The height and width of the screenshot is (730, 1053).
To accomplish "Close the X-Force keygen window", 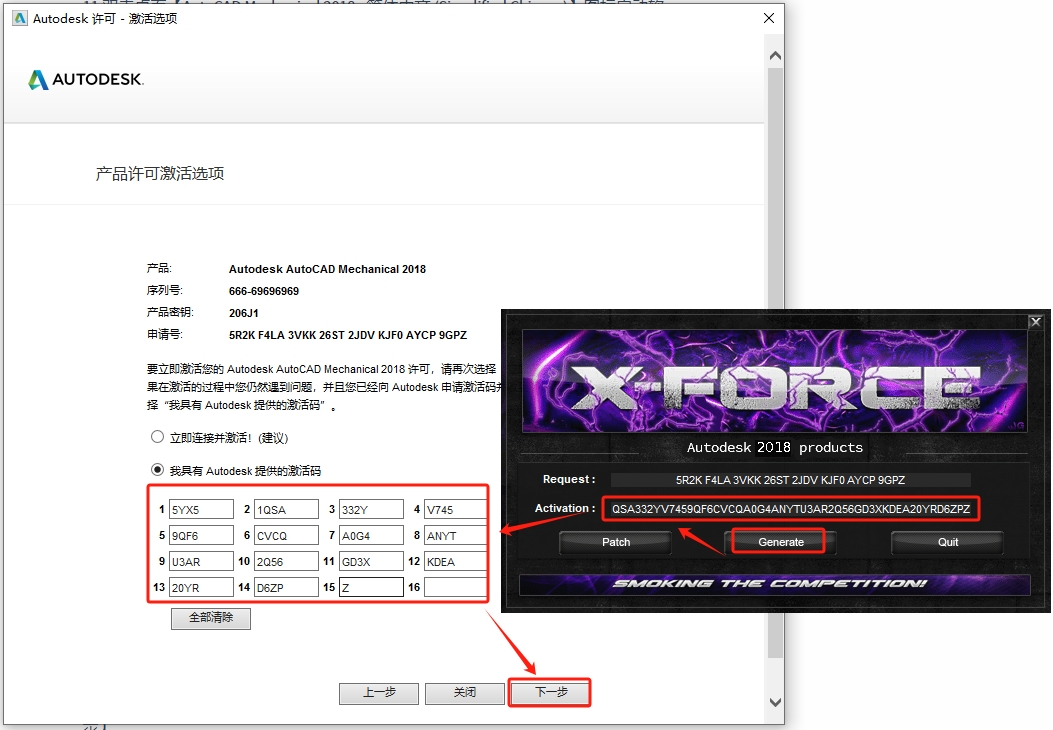I will pyautogui.click(x=1036, y=322).
